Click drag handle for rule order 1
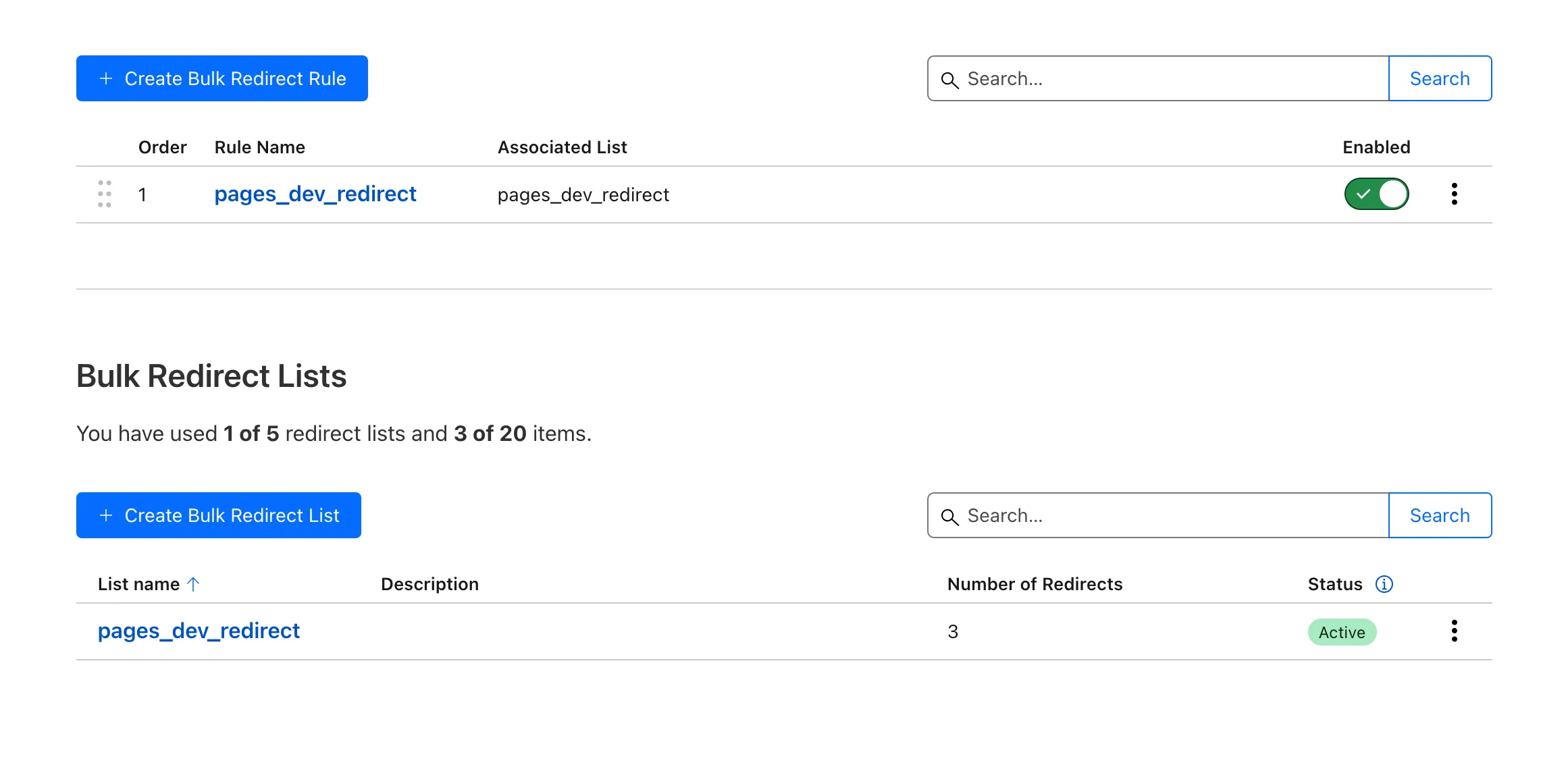The image size is (1568, 759). 104,194
